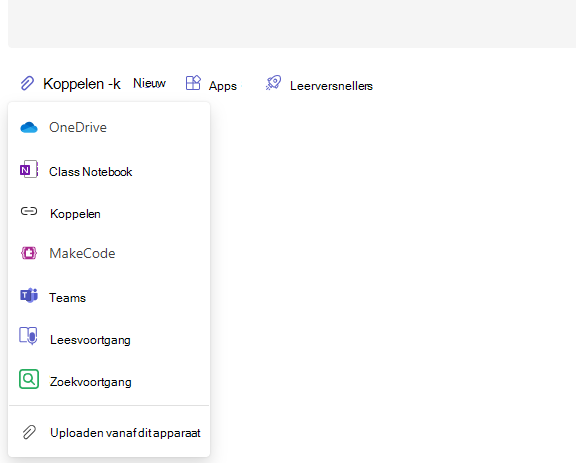This screenshot has height=463, width=576.
Task: Select OneDrive from the attach menu
Action: point(109,128)
